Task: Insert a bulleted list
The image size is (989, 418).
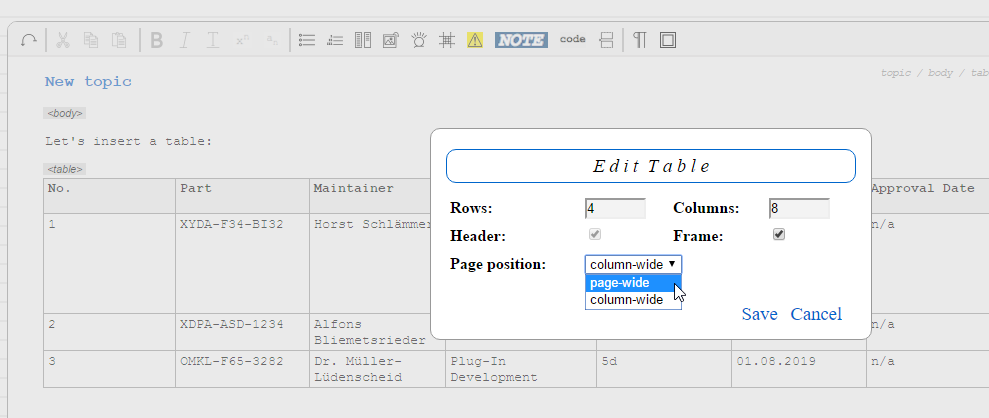Action: pyautogui.click(x=307, y=40)
